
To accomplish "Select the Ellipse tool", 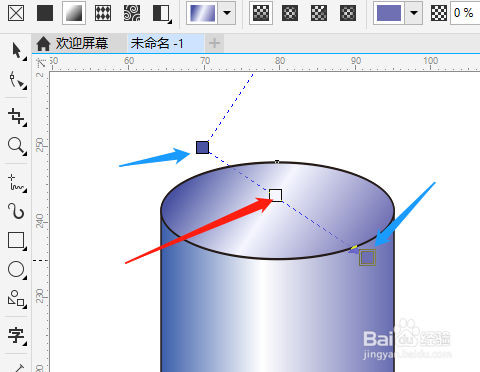I will [17, 270].
